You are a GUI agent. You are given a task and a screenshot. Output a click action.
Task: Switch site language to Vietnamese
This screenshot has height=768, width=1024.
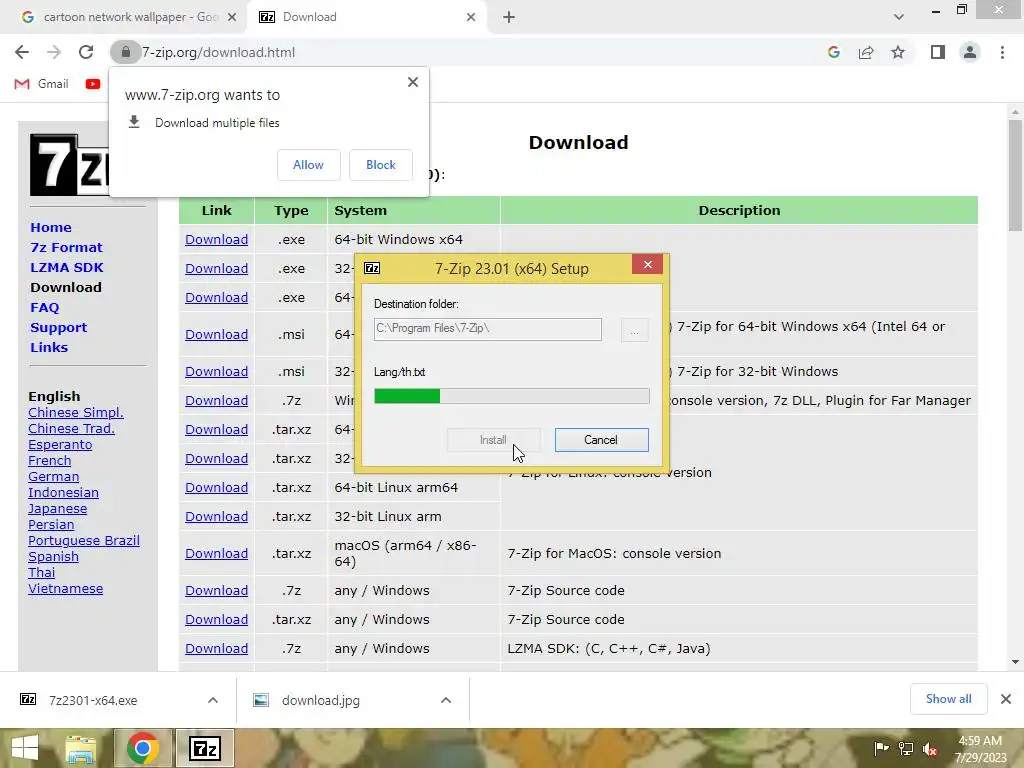pyautogui.click(x=65, y=588)
